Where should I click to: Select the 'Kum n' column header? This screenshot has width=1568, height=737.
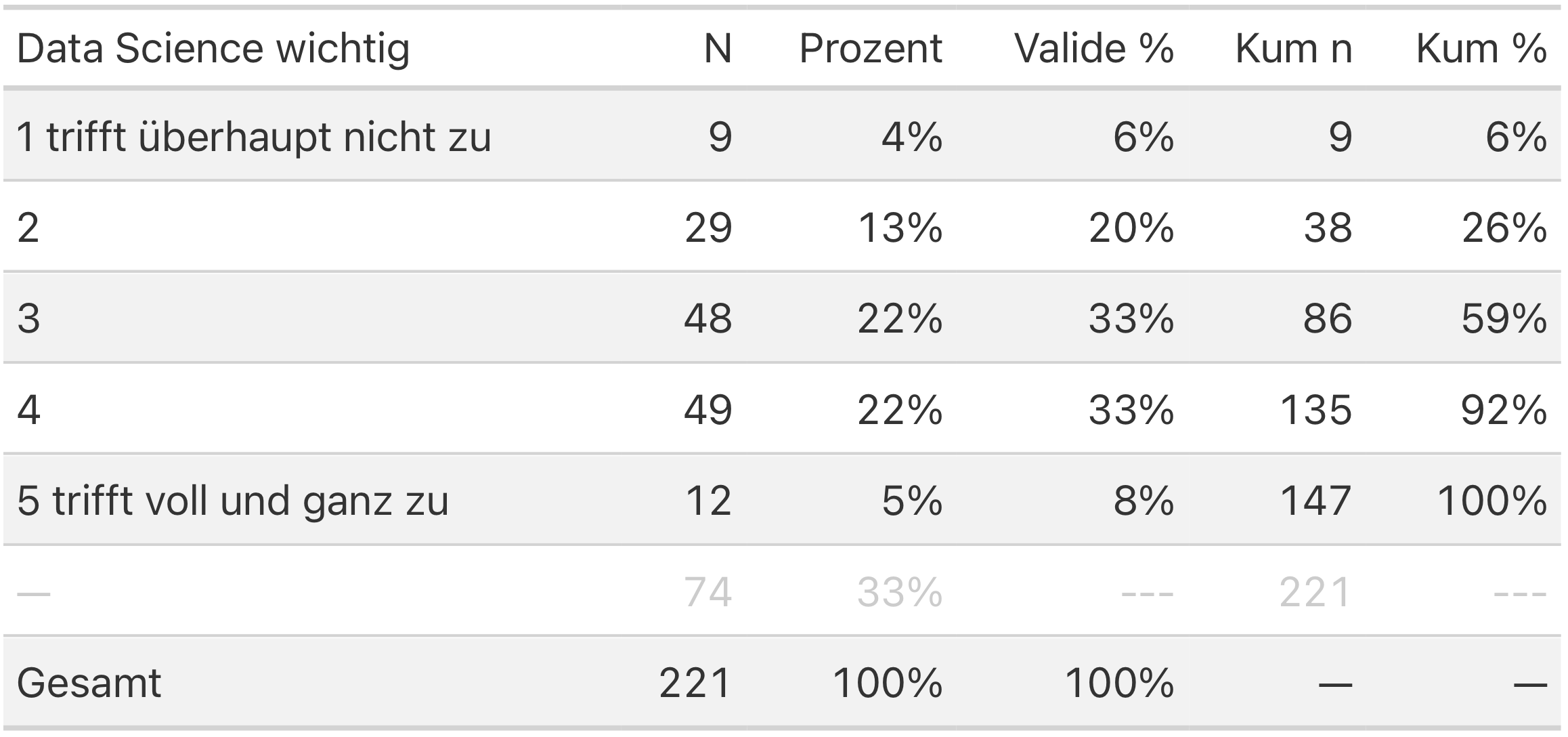coord(1294,49)
